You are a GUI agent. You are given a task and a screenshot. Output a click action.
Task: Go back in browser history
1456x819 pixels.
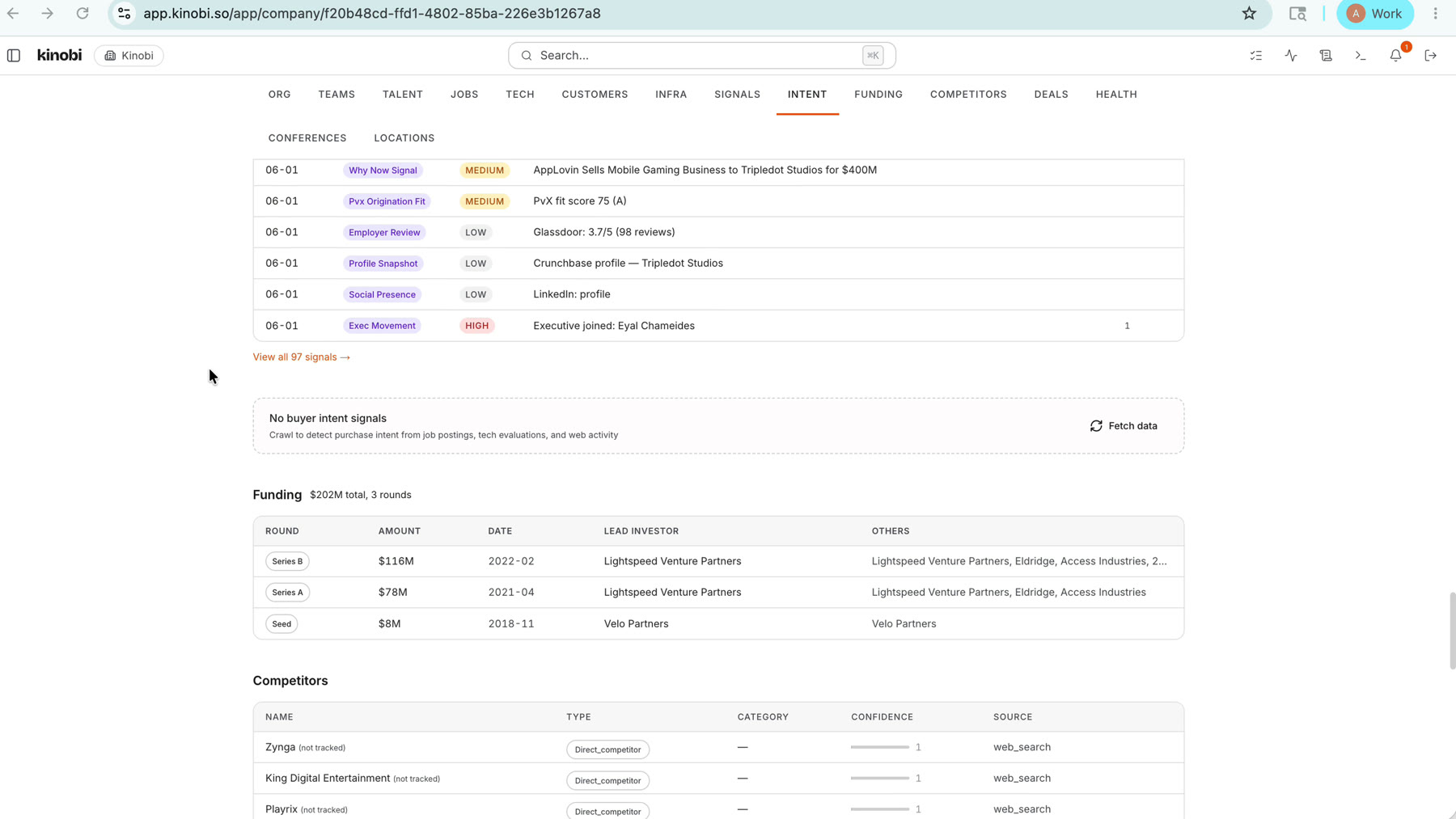point(14,13)
